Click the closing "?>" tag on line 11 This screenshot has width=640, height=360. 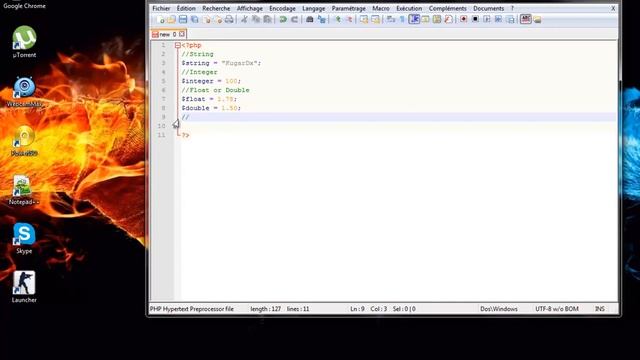(185, 135)
